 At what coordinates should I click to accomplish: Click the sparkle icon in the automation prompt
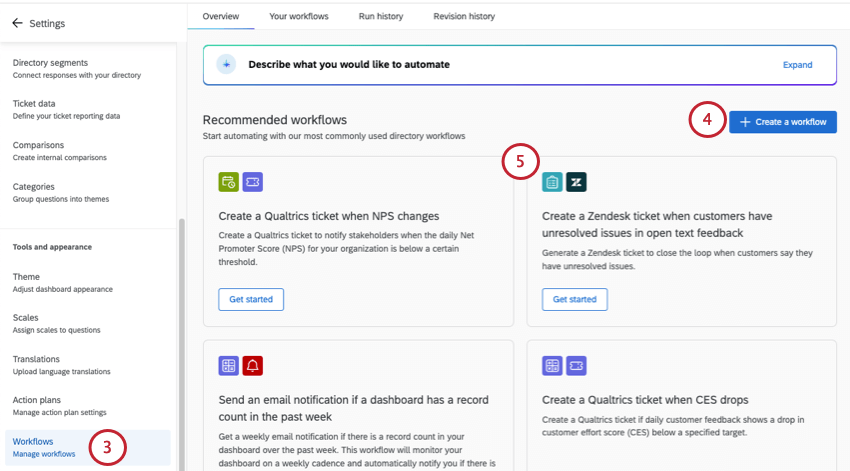227,64
